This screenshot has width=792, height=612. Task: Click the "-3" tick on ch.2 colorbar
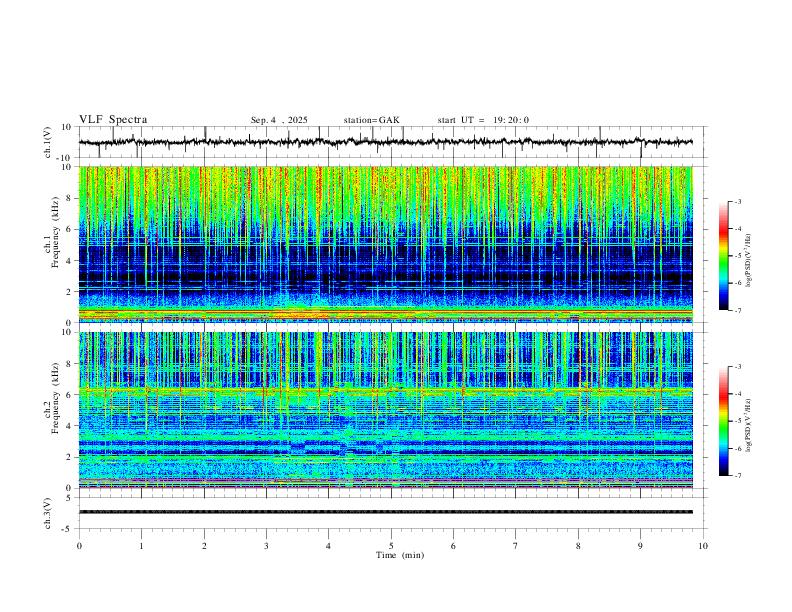737,367
